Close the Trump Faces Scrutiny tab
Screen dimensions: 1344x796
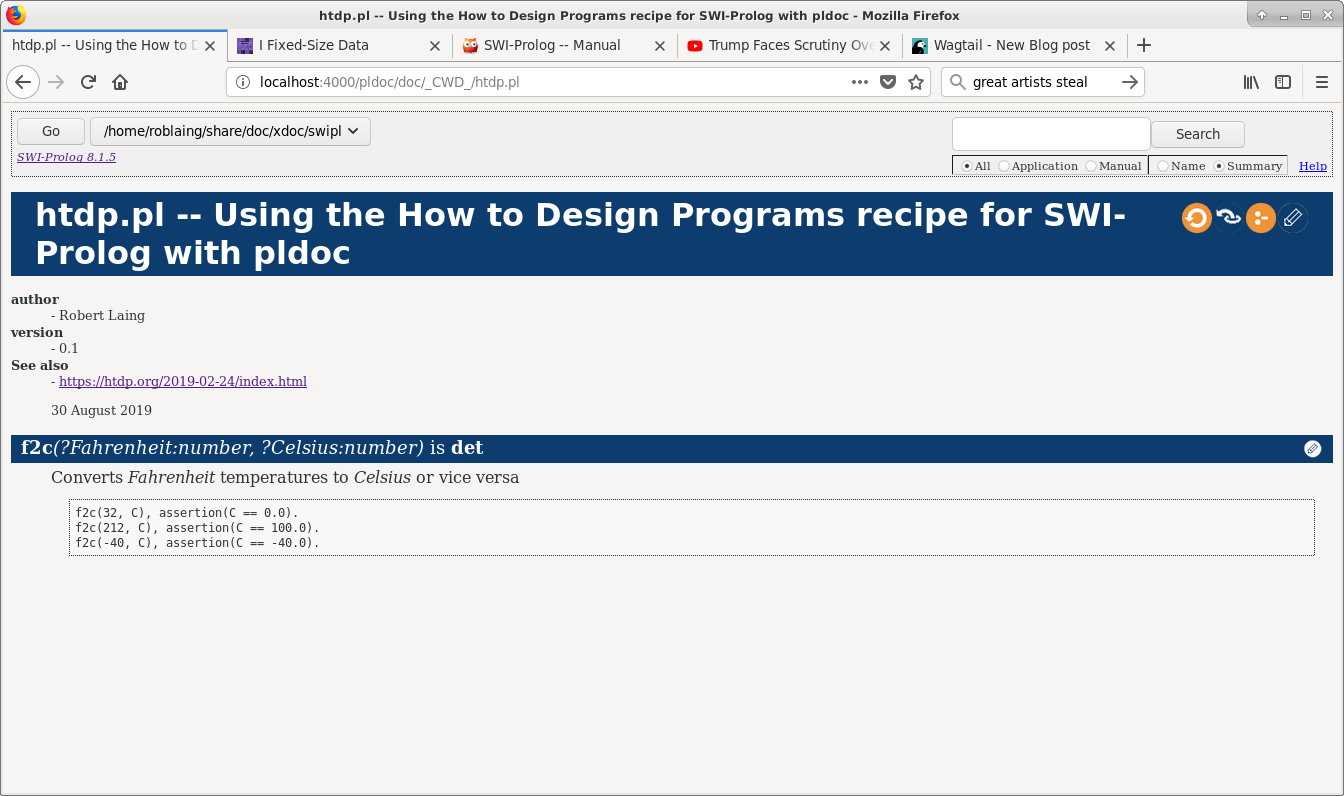[x=885, y=45]
